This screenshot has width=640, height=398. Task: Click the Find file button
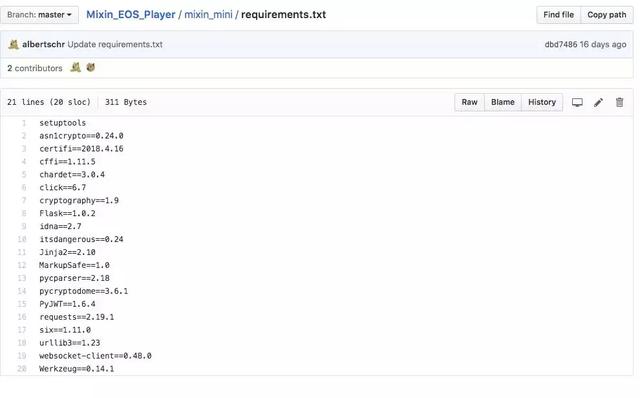coord(558,15)
